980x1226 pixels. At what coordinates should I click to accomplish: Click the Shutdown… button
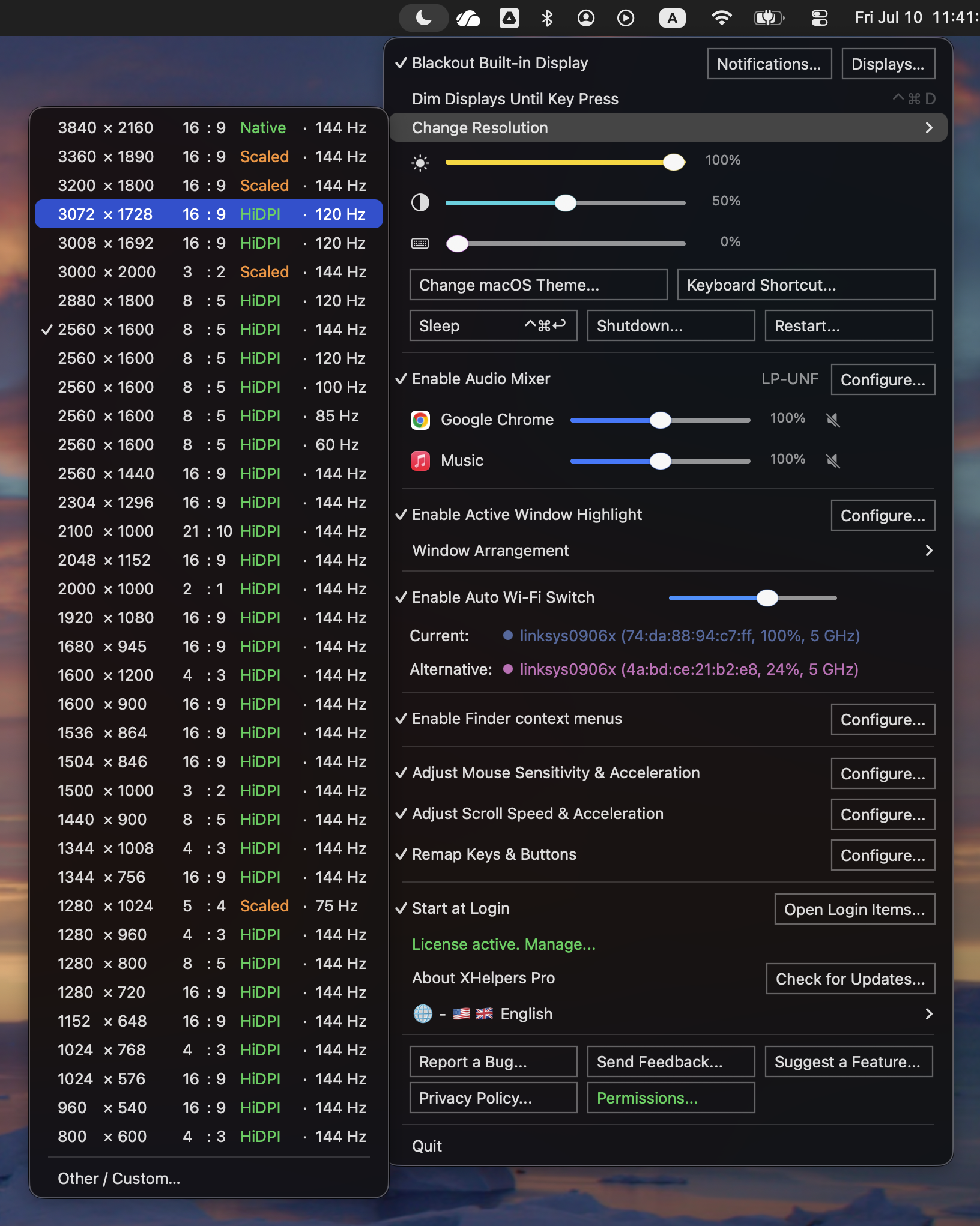[671, 325]
